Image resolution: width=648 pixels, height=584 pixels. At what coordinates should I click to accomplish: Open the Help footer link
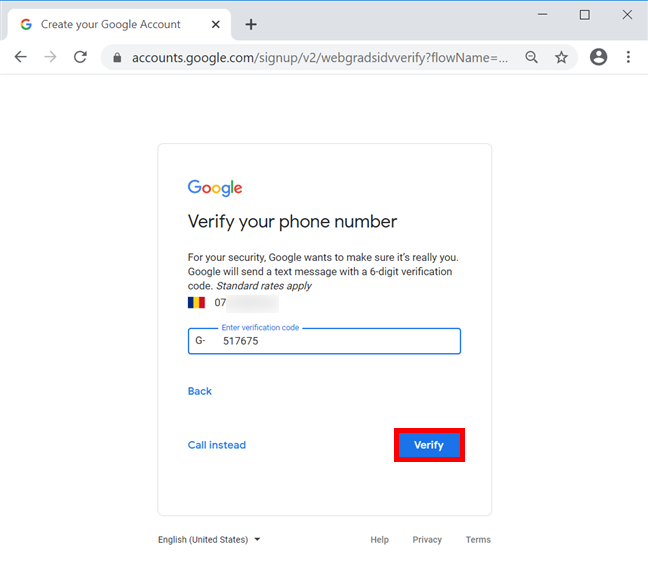pos(379,540)
